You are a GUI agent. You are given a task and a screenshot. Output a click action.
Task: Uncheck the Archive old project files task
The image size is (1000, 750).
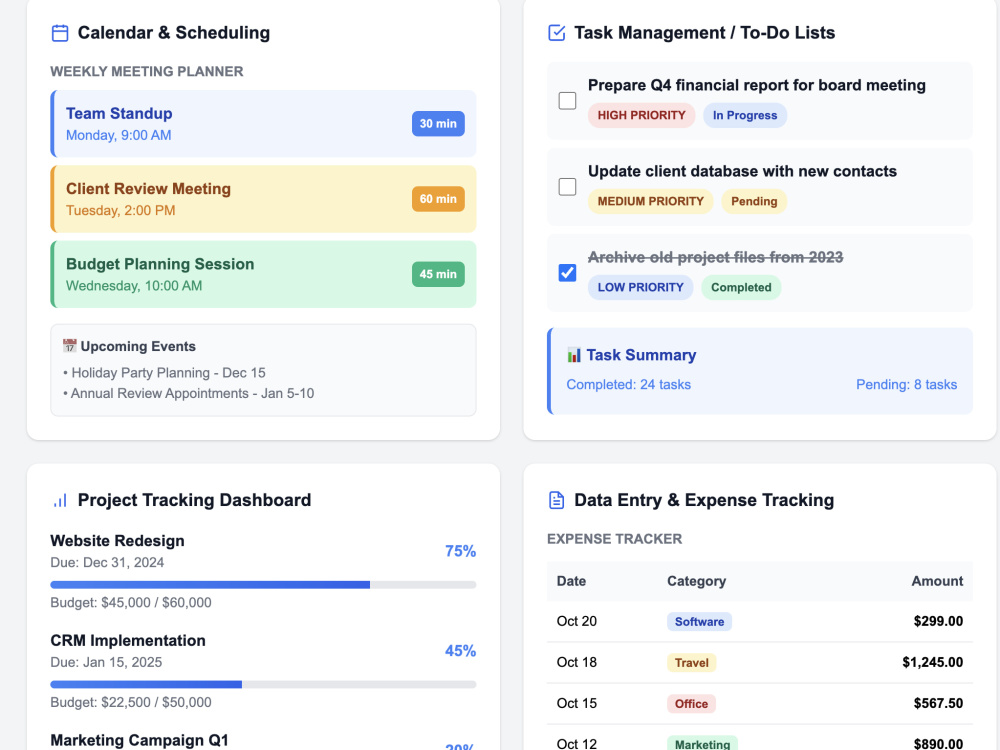pos(567,273)
